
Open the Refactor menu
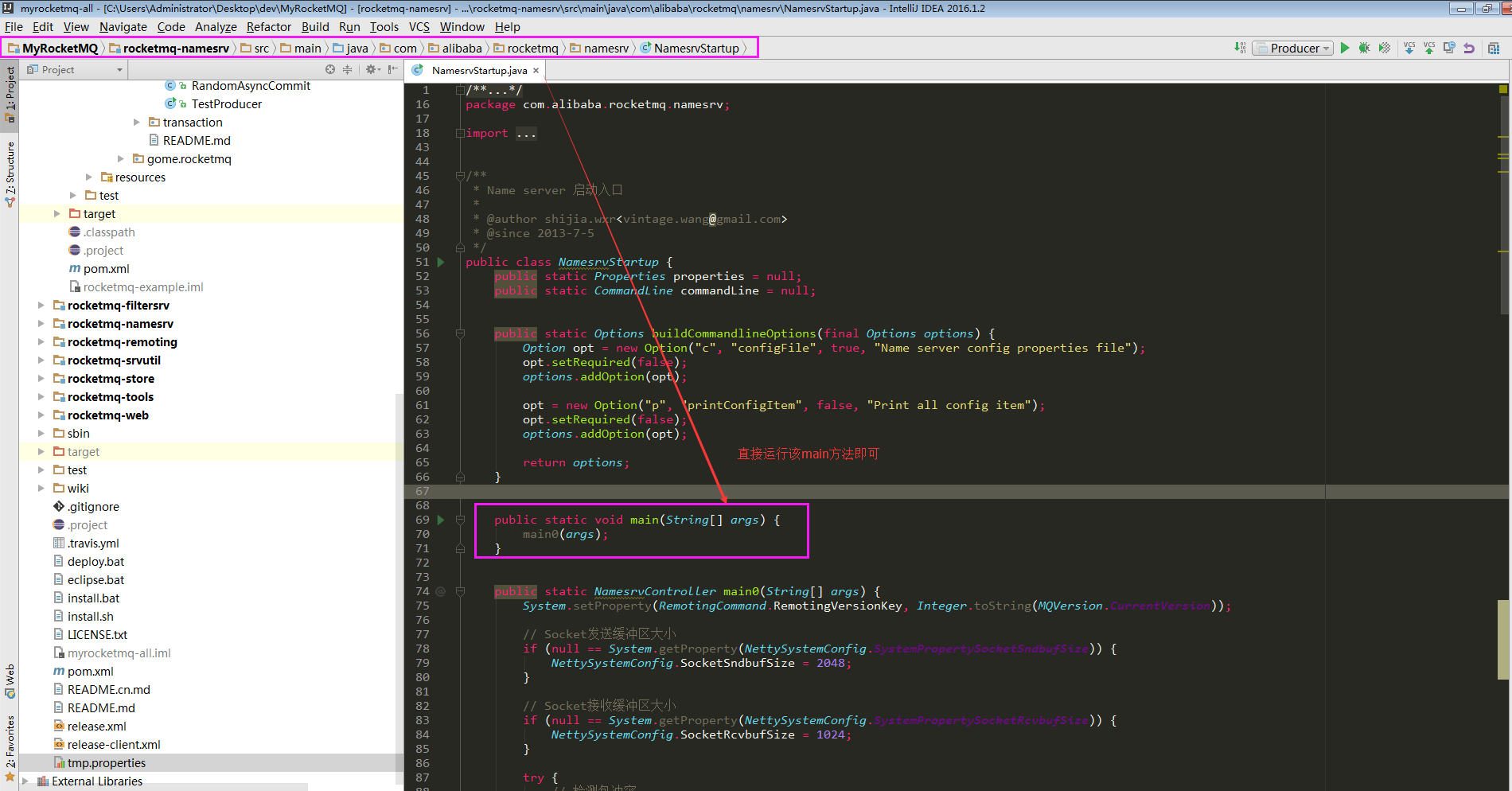[x=268, y=27]
